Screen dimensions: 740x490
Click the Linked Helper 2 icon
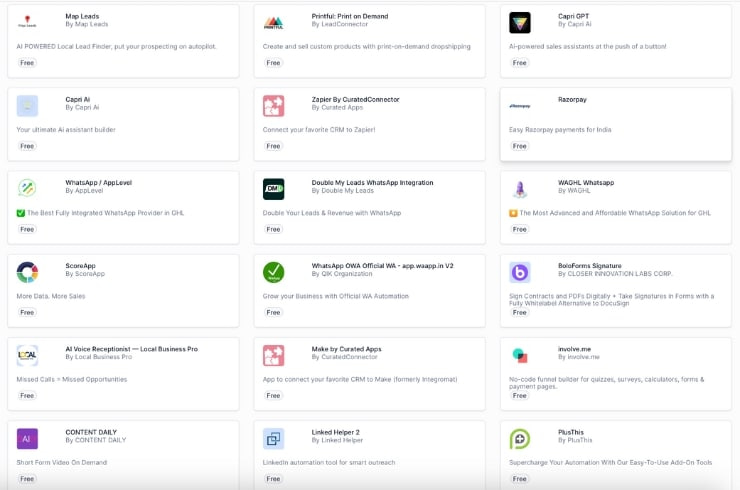pyautogui.click(x=274, y=439)
